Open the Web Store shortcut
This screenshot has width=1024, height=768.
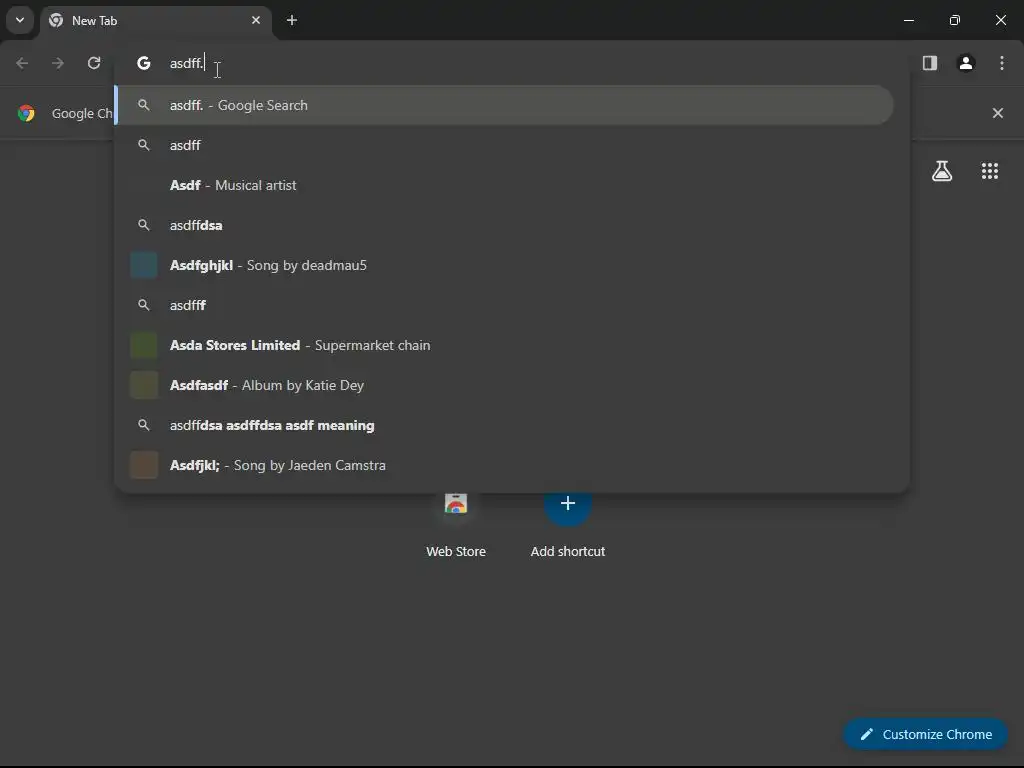(x=456, y=522)
